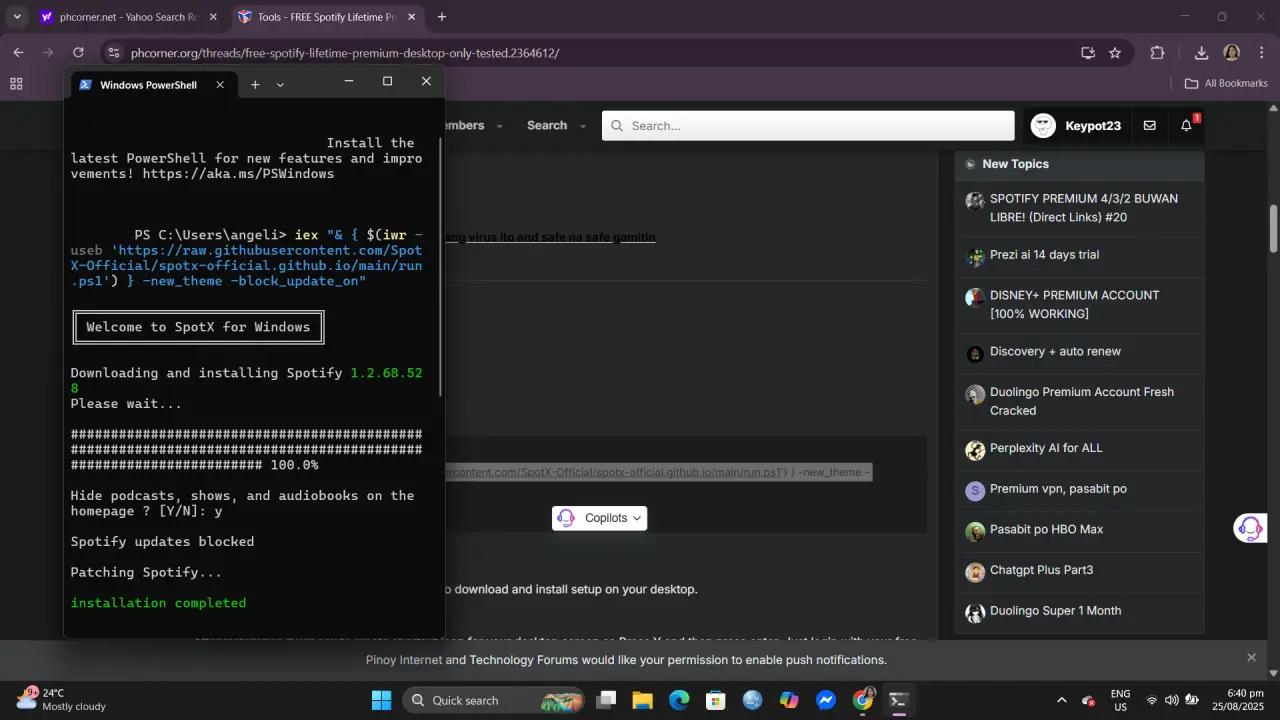Switch to Chrome from taskbar

point(863,700)
